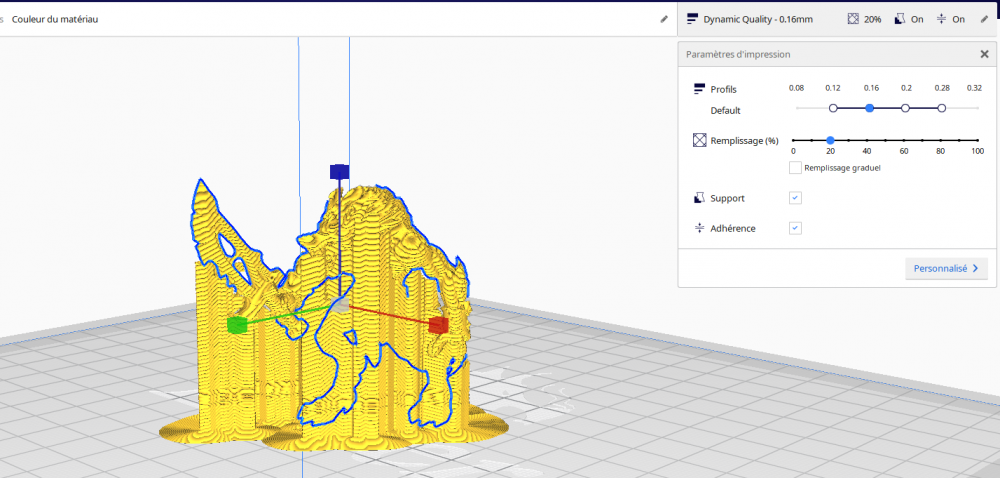The image size is (1000, 478).
Task: Click the Couleur du matériau label
Action: [55, 19]
